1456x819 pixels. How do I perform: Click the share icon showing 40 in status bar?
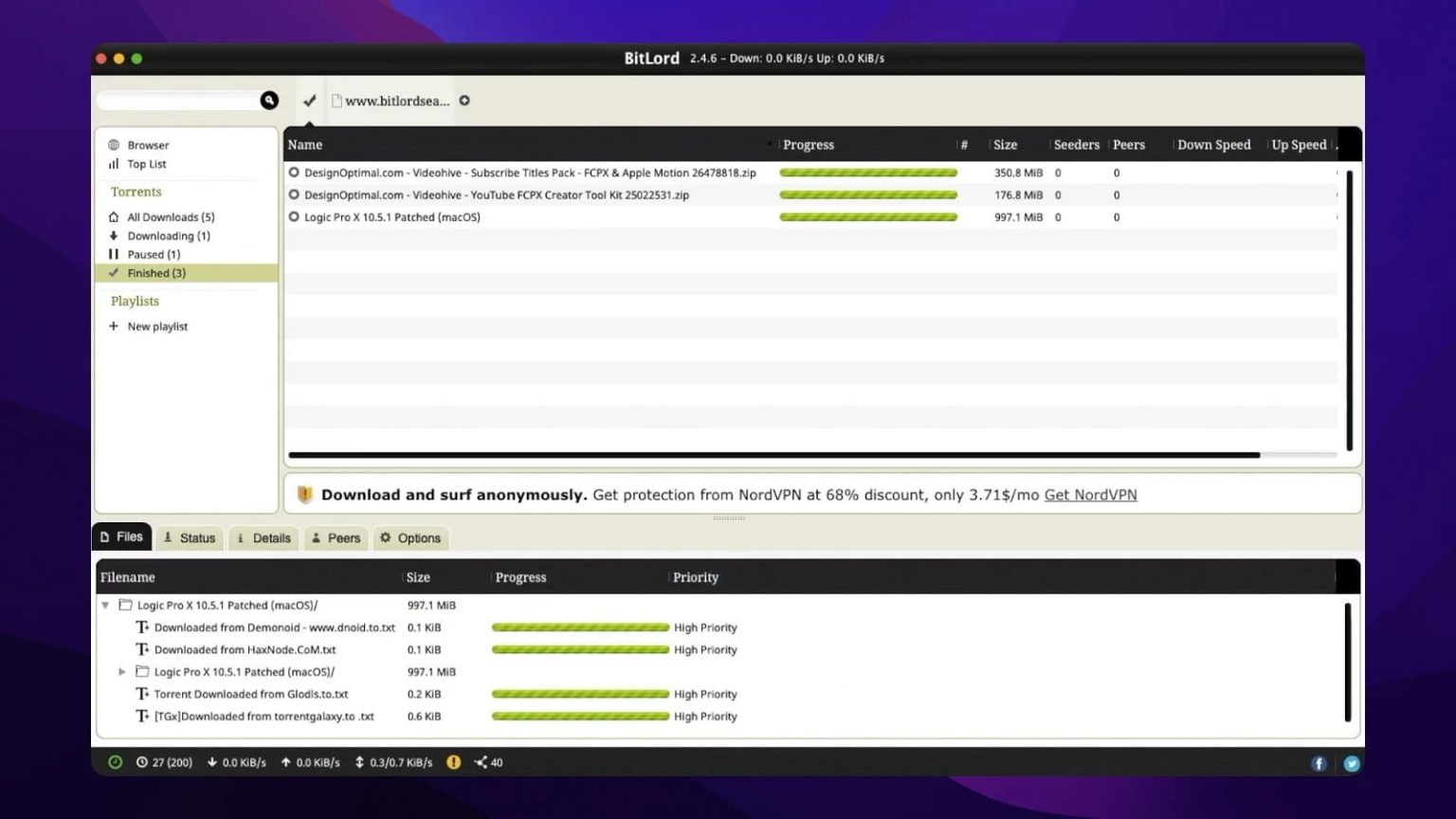point(482,762)
